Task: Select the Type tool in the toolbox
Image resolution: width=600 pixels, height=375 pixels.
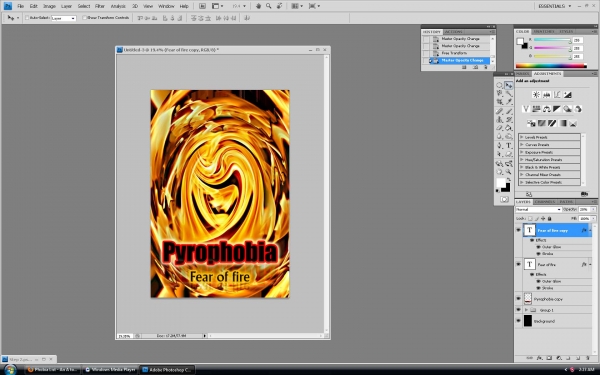Action: (x=509, y=145)
